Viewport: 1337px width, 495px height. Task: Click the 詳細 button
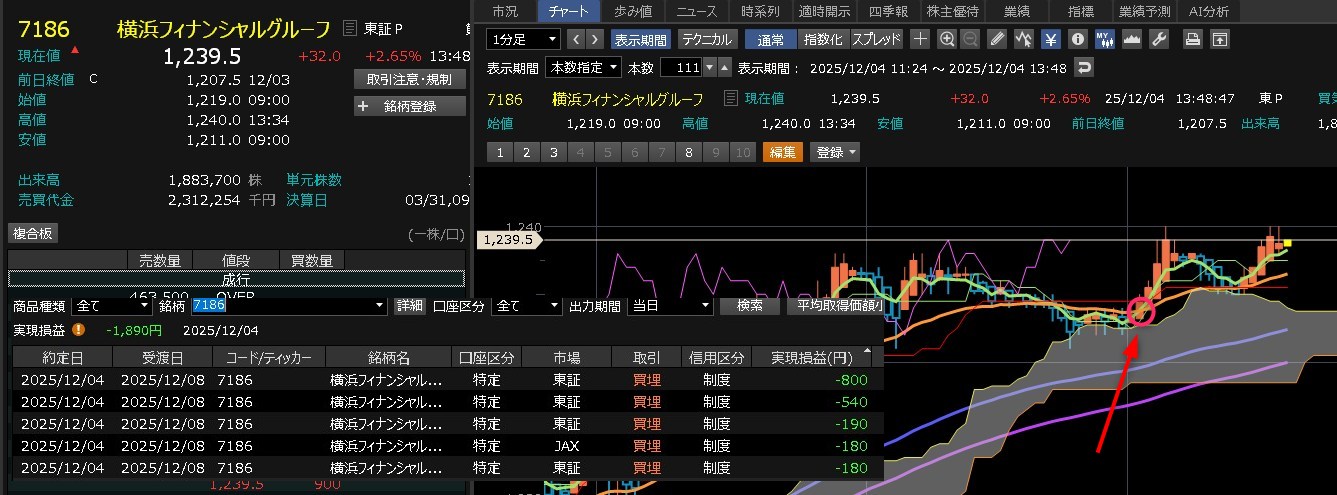point(410,305)
